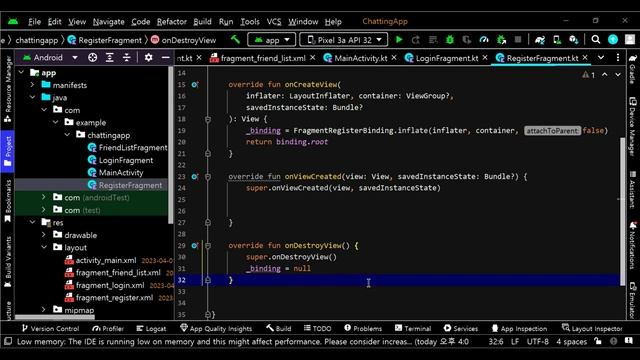Click the Stop button in toolbar
Image resolution: width=640 pixels, height=360 pixels.
coord(518,40)
